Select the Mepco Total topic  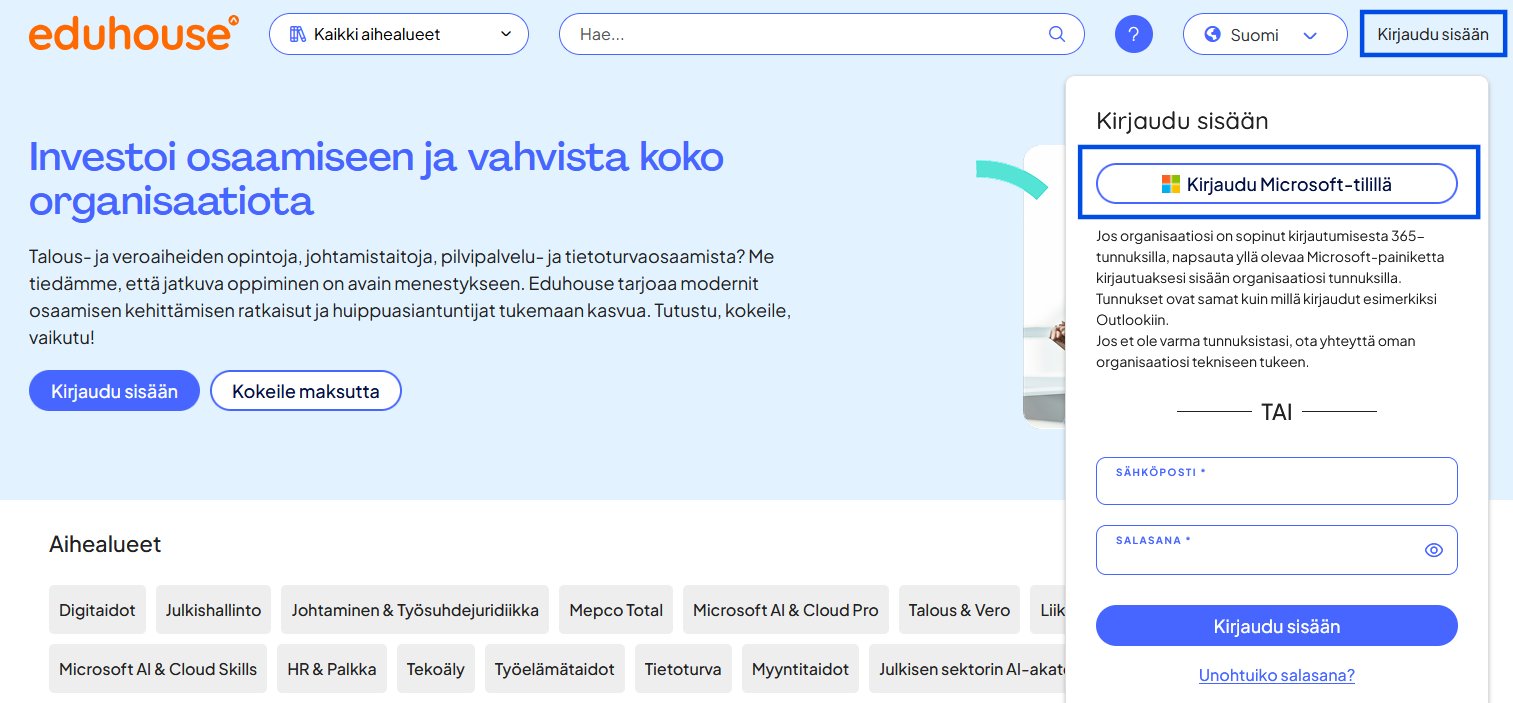[x=616, y=610]
